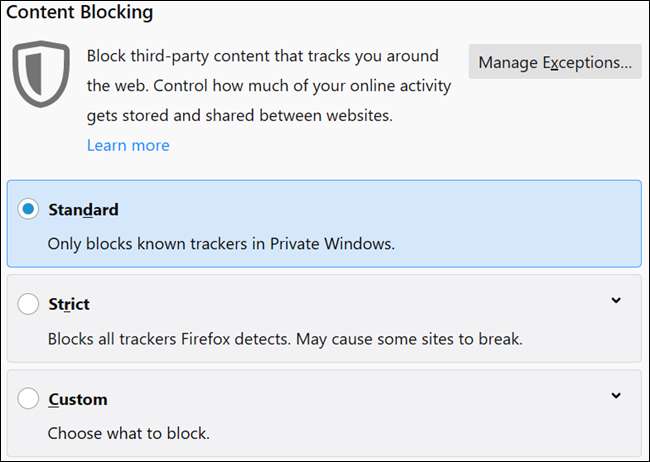Follow the Learn more link
Screen dimensions: 650x462
click(128, 145)
